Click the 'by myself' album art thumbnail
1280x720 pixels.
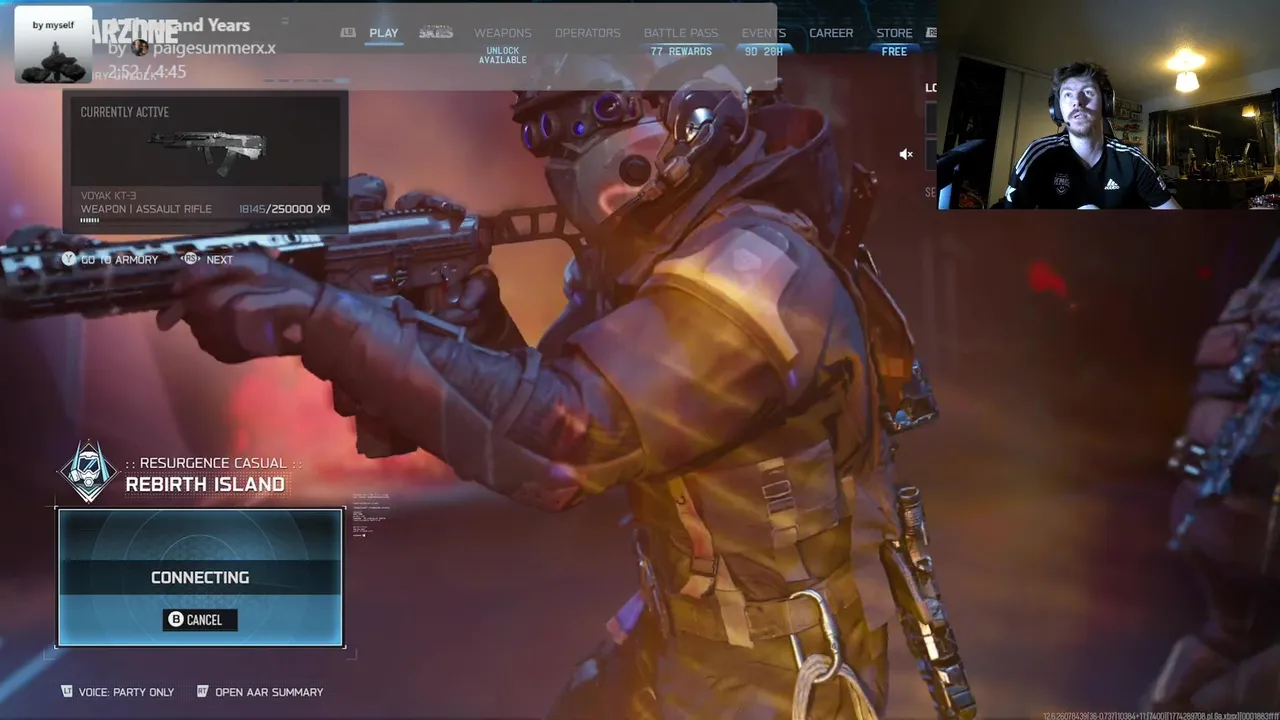(x=53, y=45)
